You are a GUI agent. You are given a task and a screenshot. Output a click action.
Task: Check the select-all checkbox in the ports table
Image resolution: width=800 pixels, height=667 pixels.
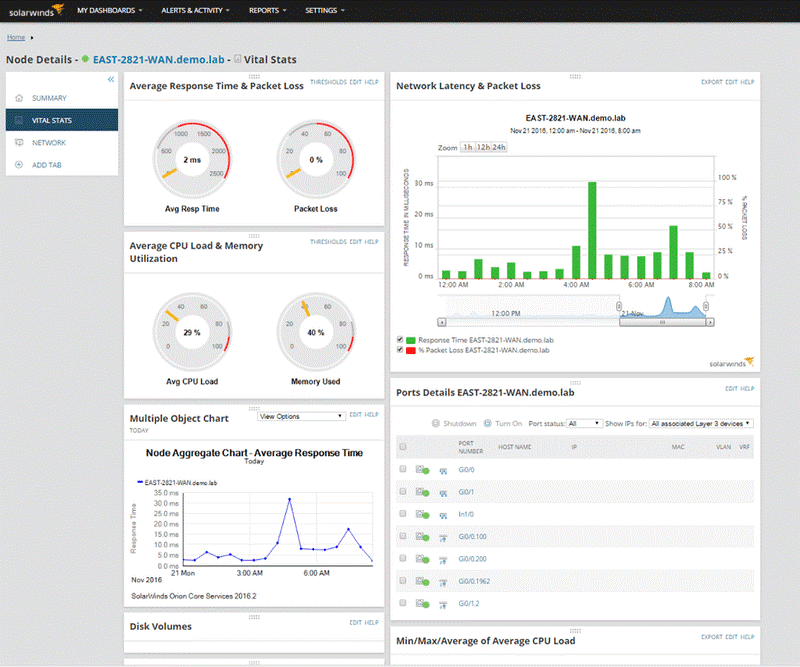click(x=401, y=446)
